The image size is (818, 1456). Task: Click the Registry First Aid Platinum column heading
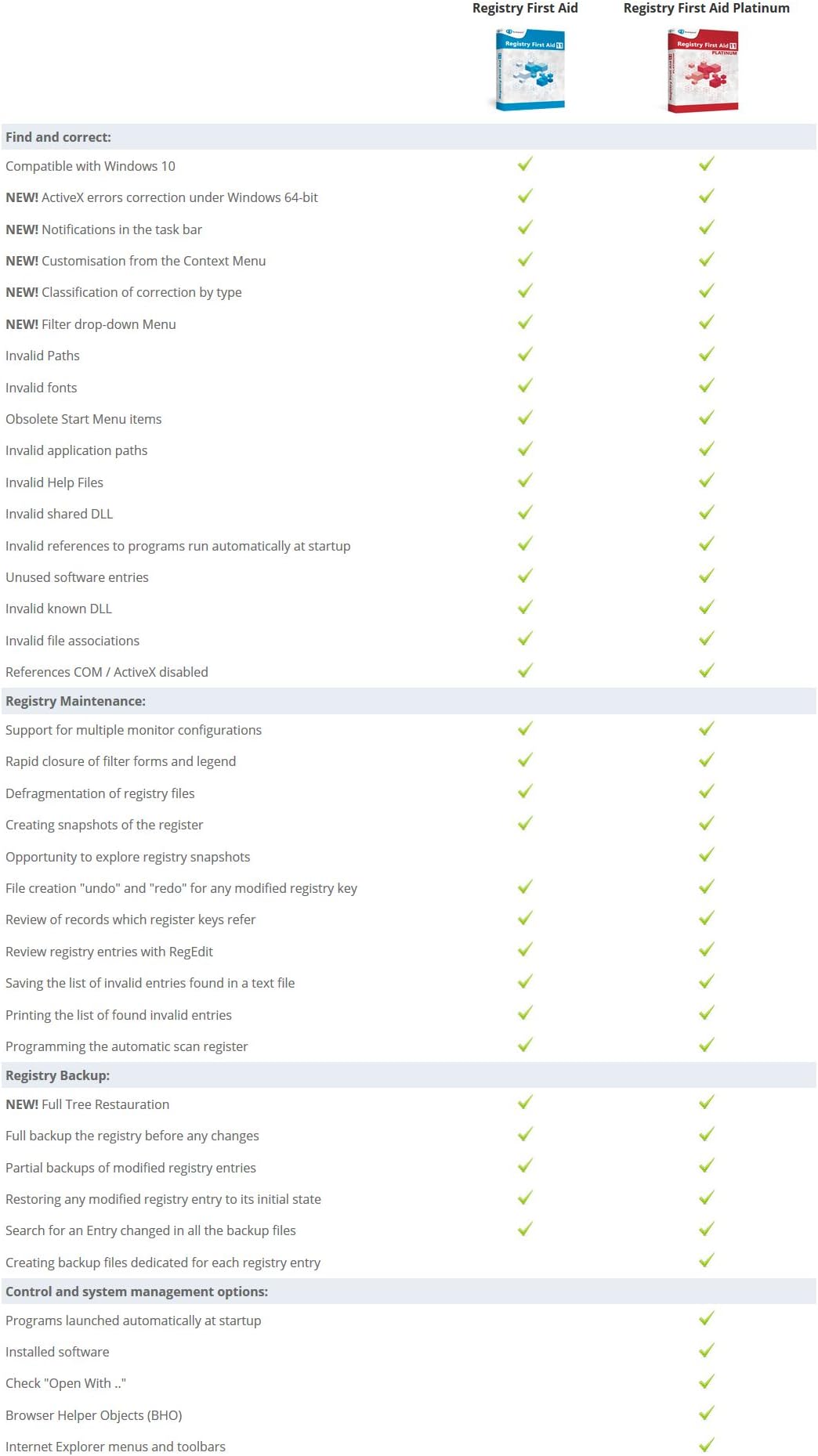coord(706,9)
